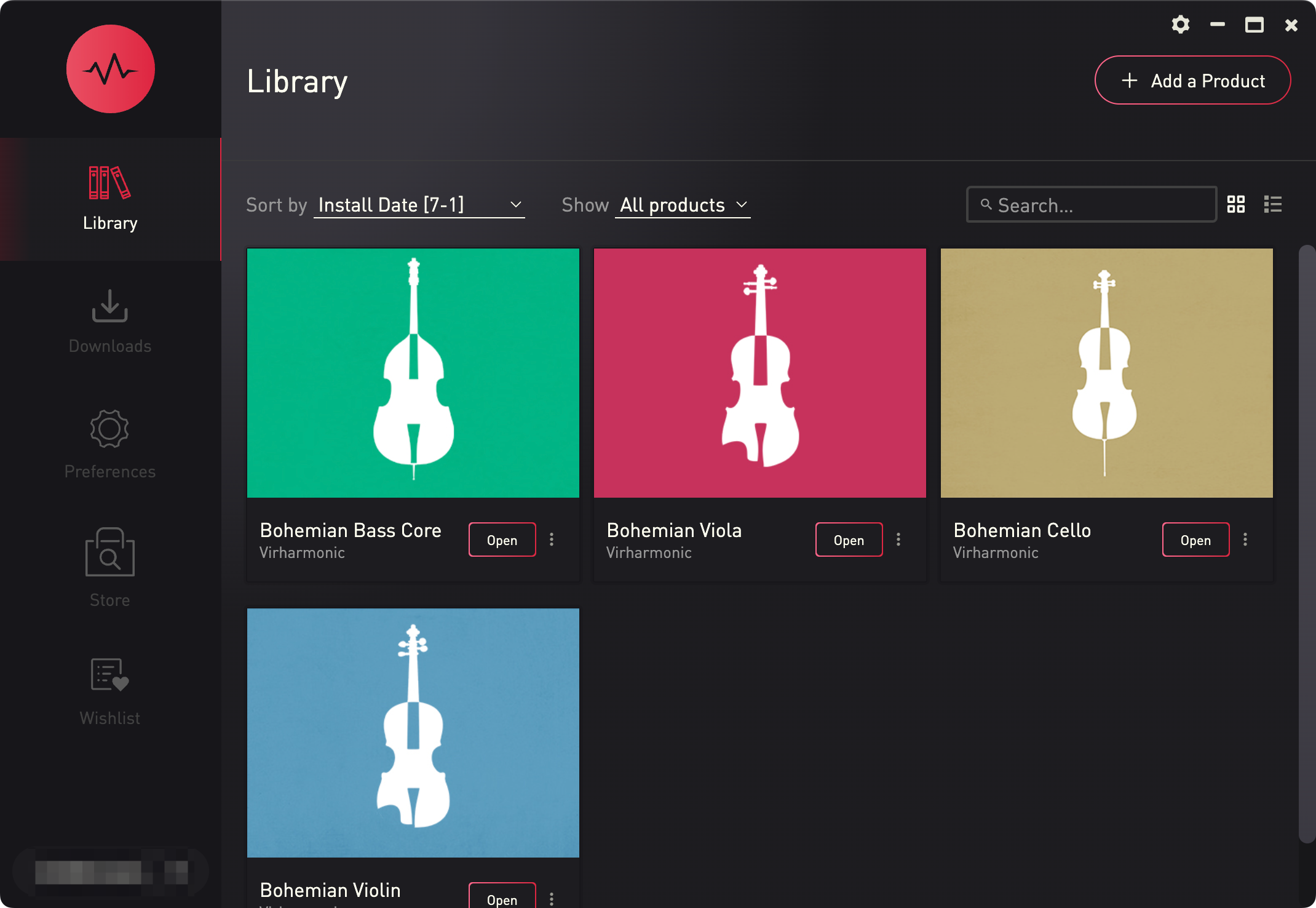This screenshot has width=1316, height=908.
Task: Click the settings gear in the title bar
Action: point(1180,25)
